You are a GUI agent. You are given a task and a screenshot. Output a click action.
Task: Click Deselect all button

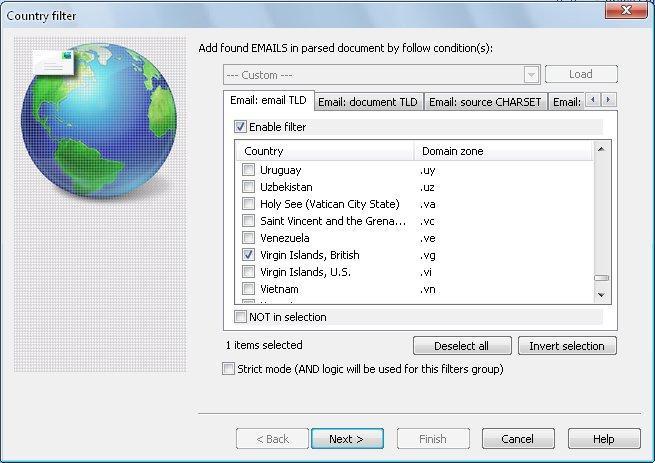coord(462,346)
